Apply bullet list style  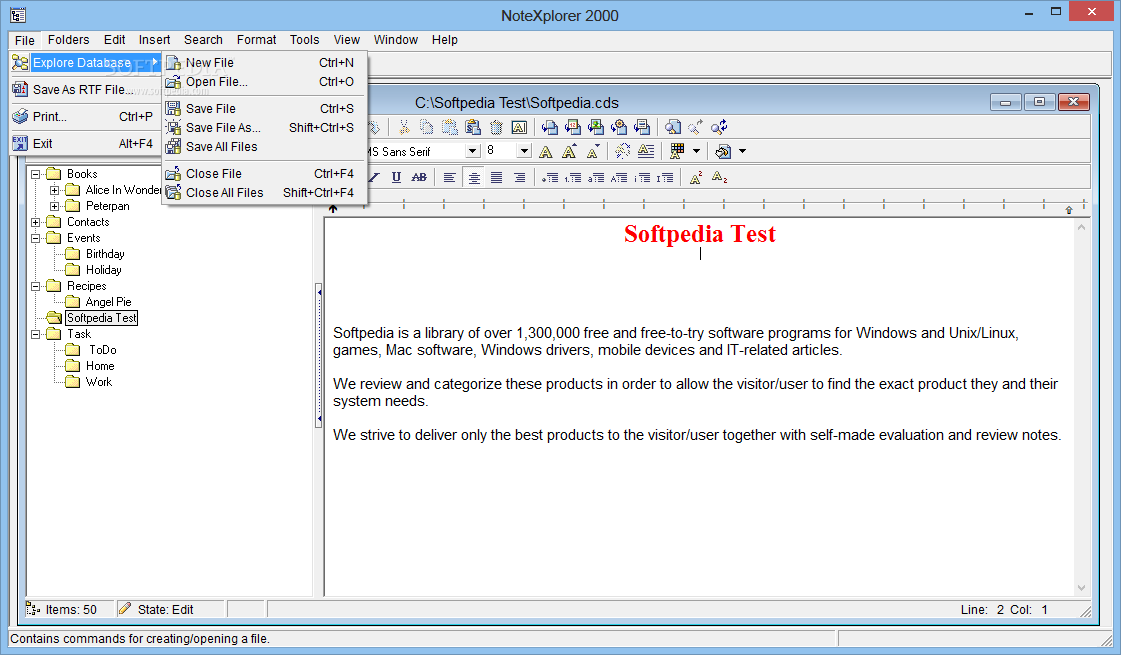tap(550, 177)
